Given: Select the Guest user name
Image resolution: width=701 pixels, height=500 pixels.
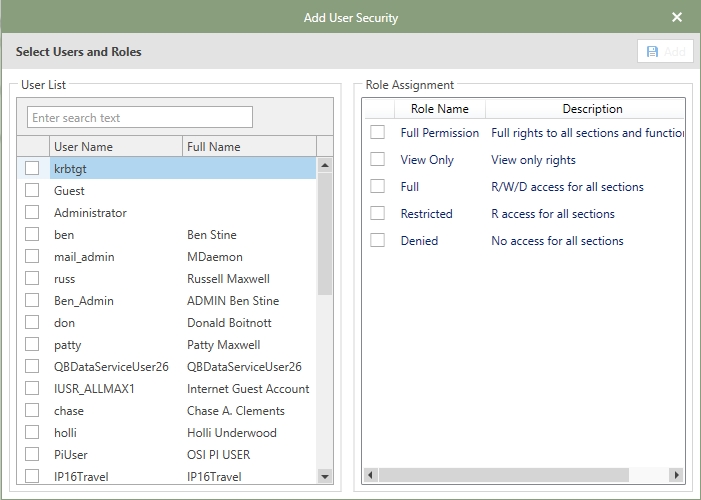Looking at the screenshot, I should [x=69, y=191].
